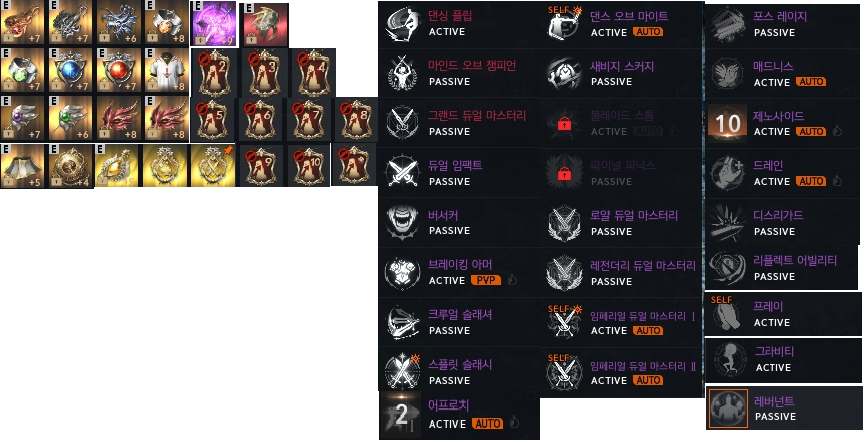Select the 포스 레이지 passive icon
This screenshot has height=442, width=865.
[x=728, y=24]
